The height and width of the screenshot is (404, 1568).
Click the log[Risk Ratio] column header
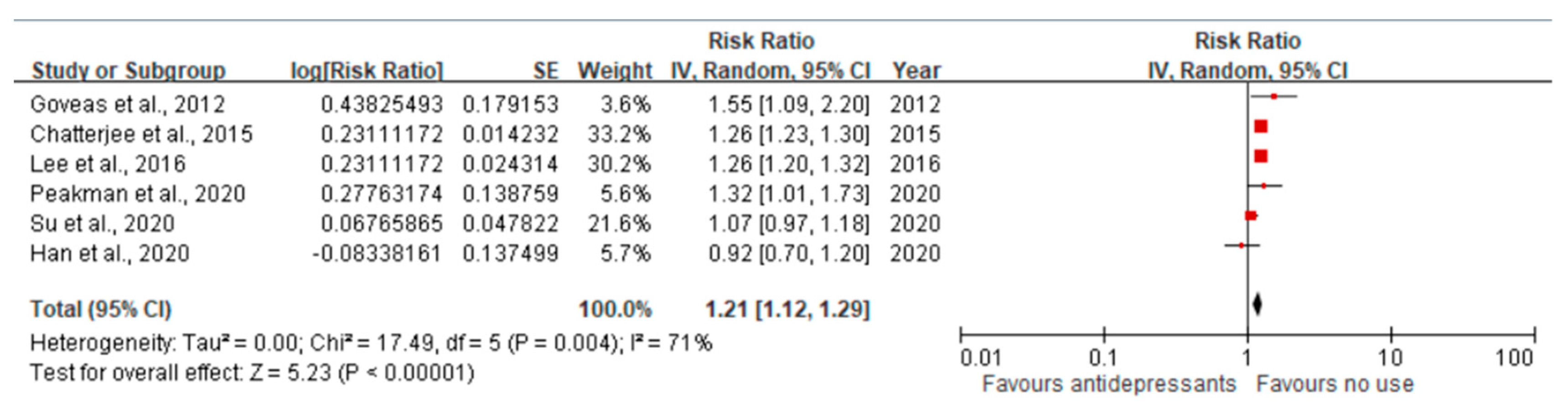click(367, 71)
